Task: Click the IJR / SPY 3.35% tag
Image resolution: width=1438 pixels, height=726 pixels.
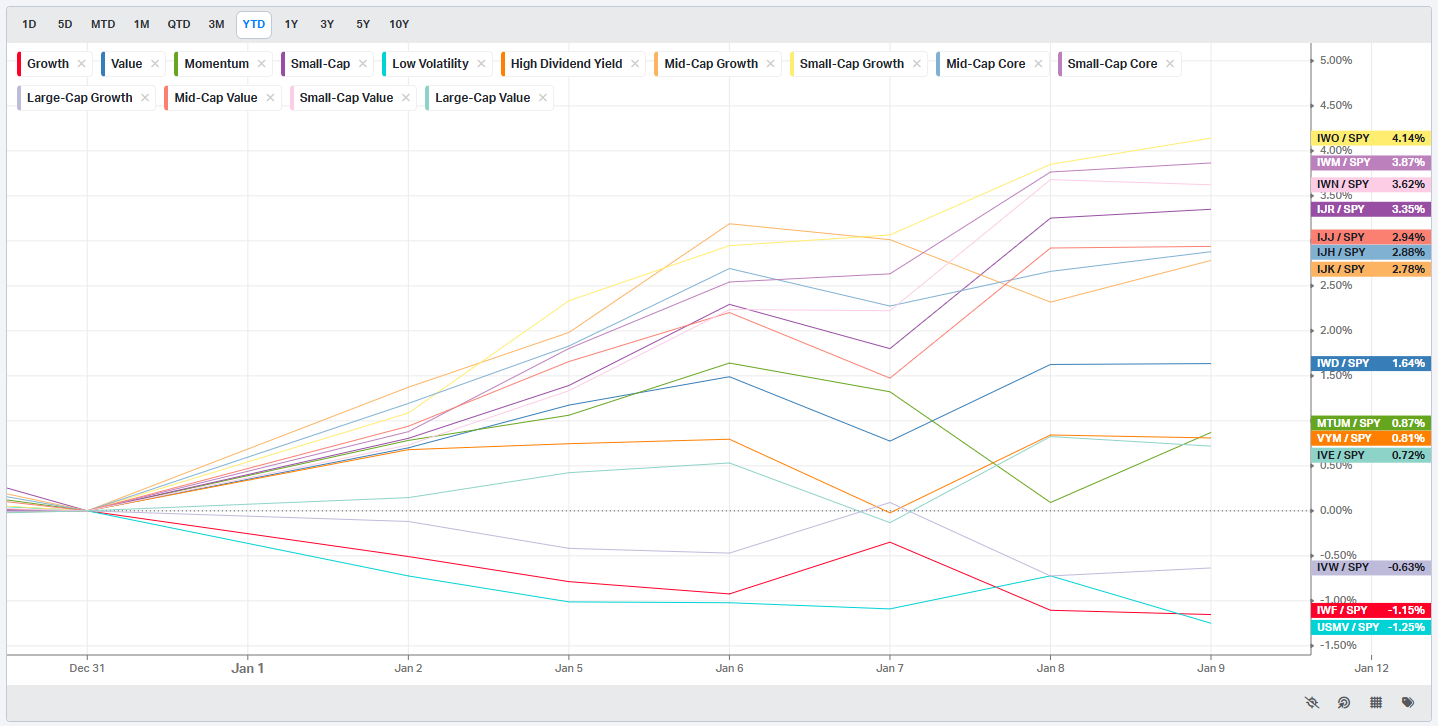Action: (1370, 209)
